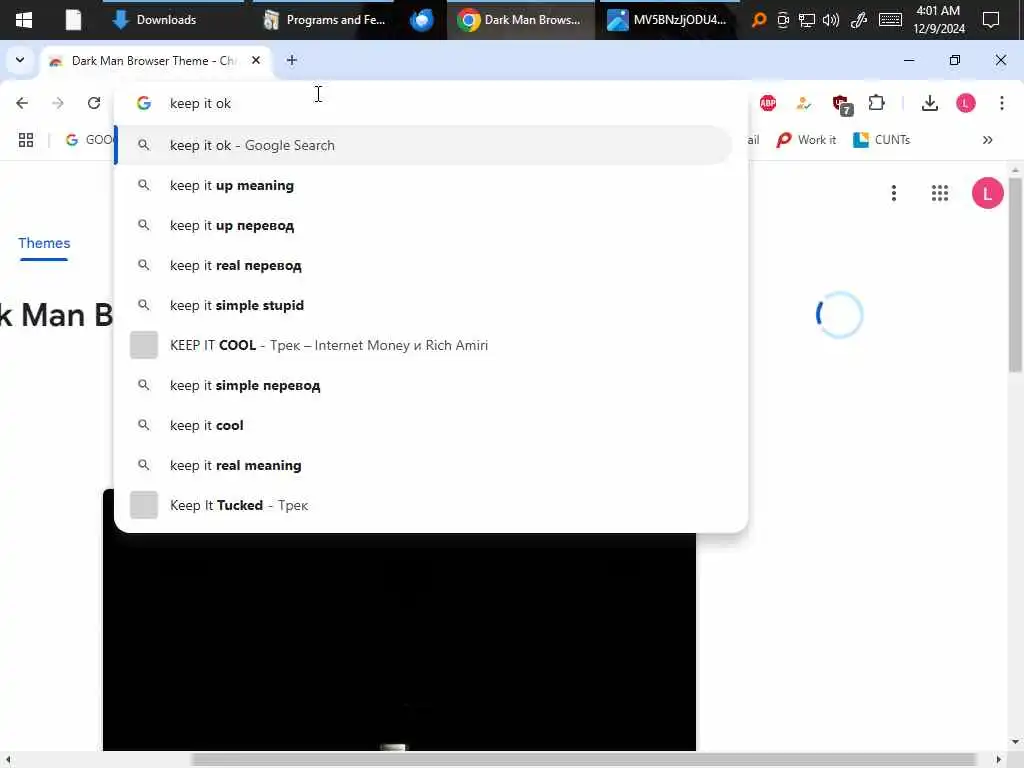
Task: Click the orange search tray icon
Action: point(759,20)
